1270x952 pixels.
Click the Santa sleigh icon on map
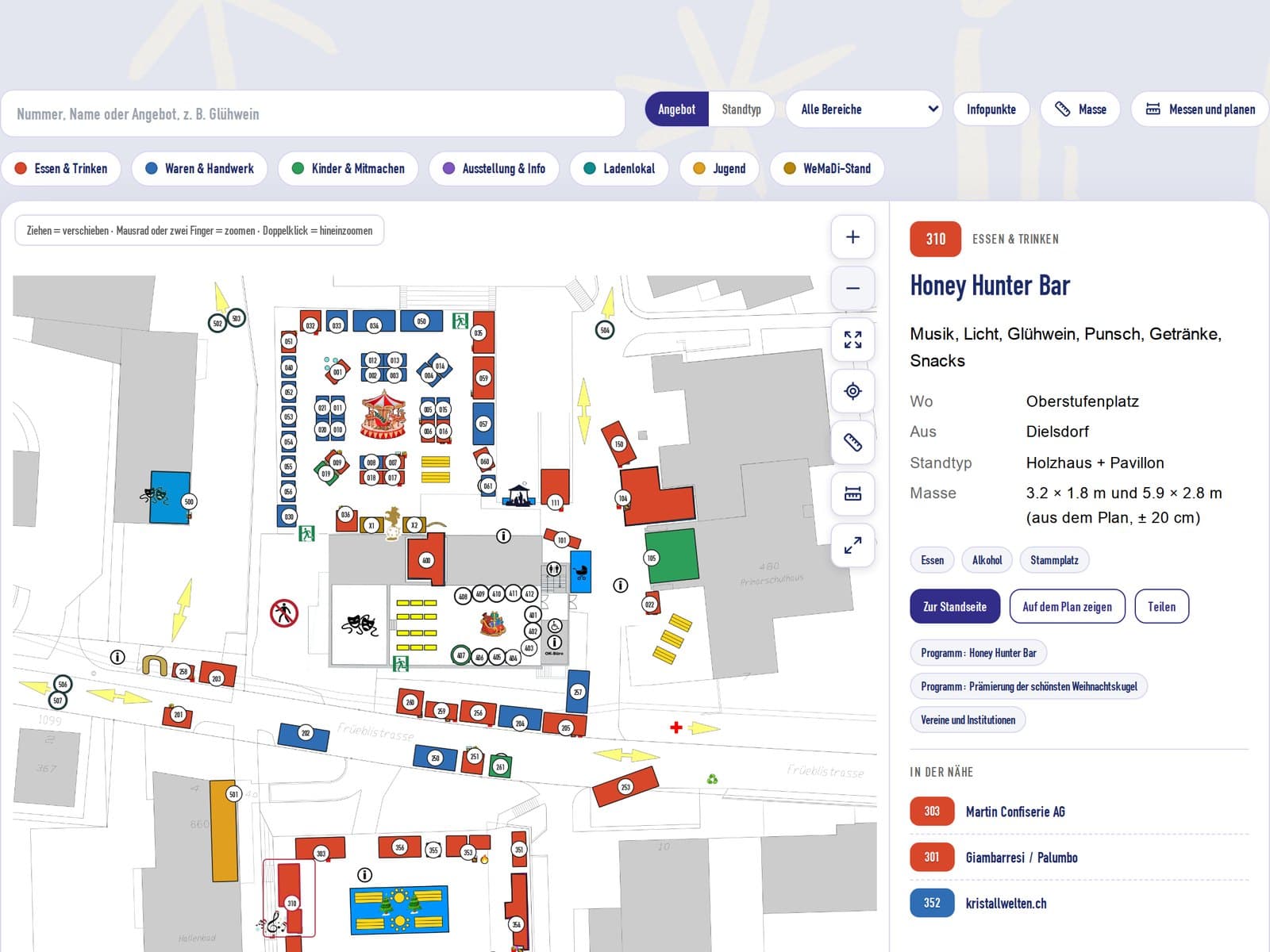click(x=493, y=624)
